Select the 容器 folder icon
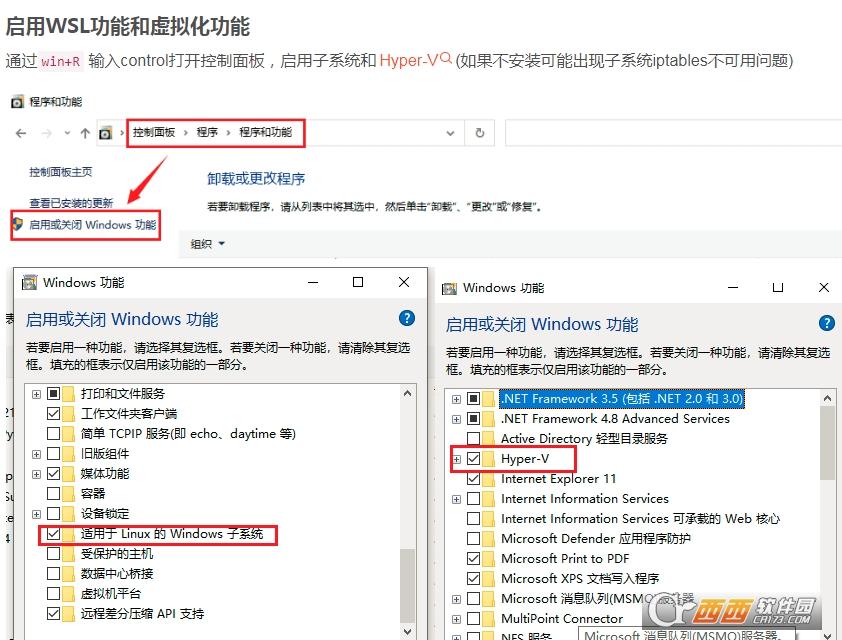The image size is (842, 640). (69, 493)
